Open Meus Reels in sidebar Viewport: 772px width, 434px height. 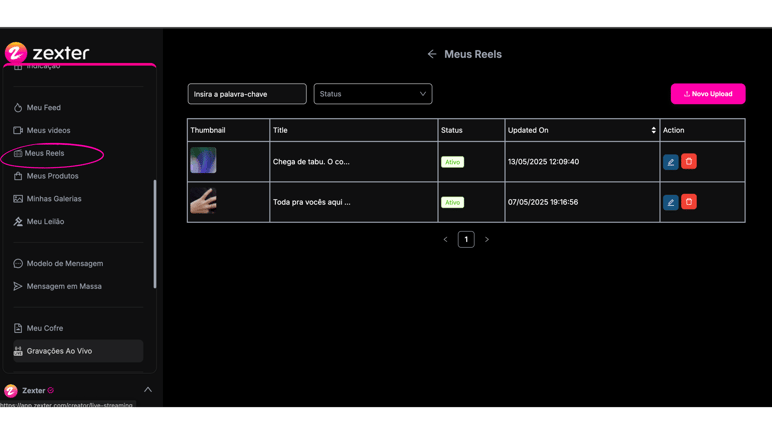(x=45, y=153)
